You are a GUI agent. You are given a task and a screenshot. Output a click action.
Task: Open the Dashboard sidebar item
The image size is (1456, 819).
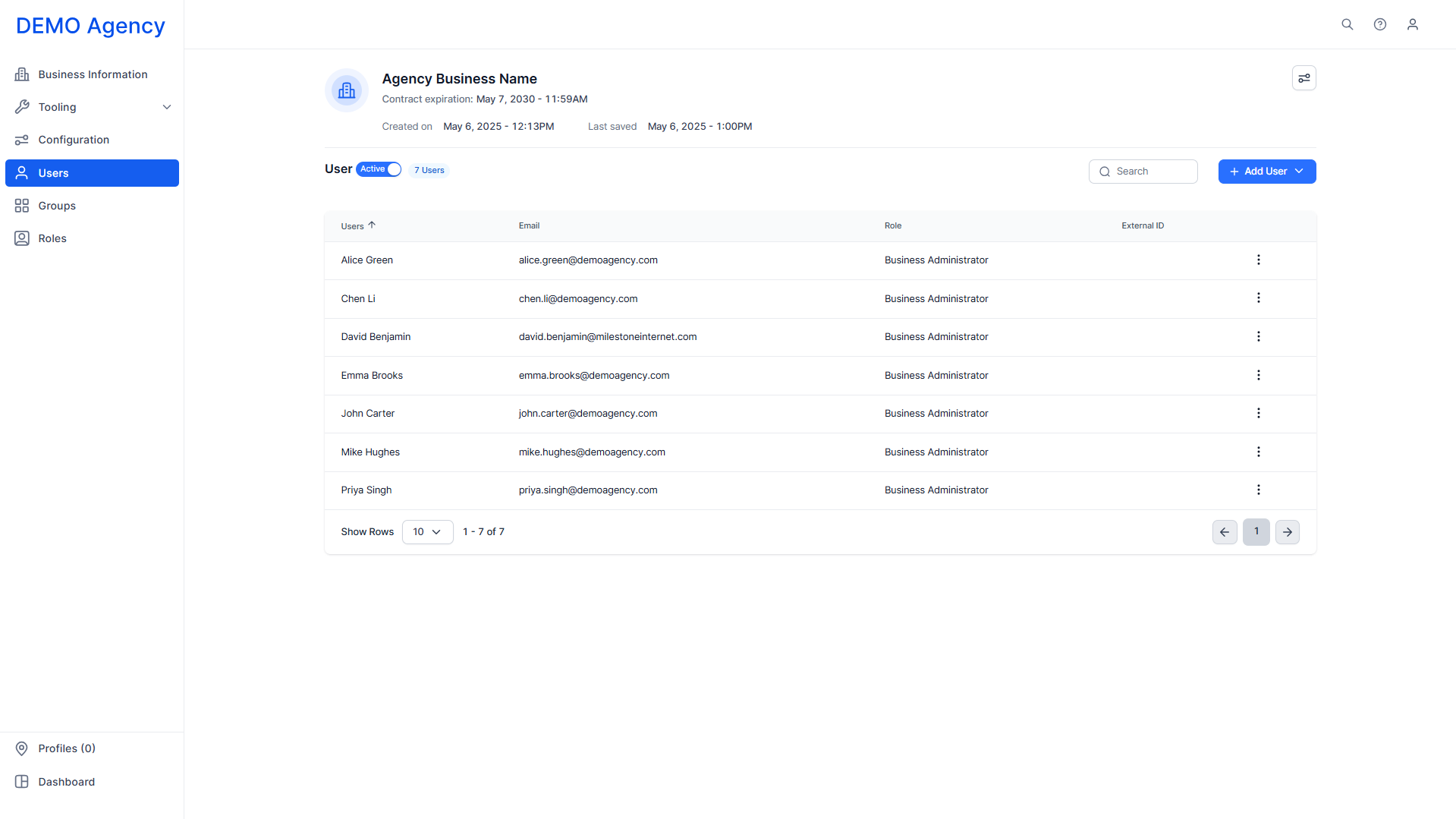coord(92,782)
